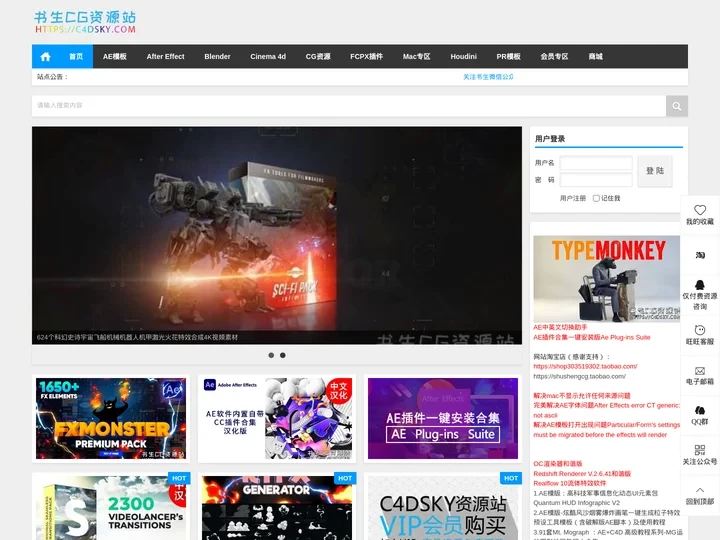
Task: Open the 首页 menu item
Action: [x=76, y=56]
